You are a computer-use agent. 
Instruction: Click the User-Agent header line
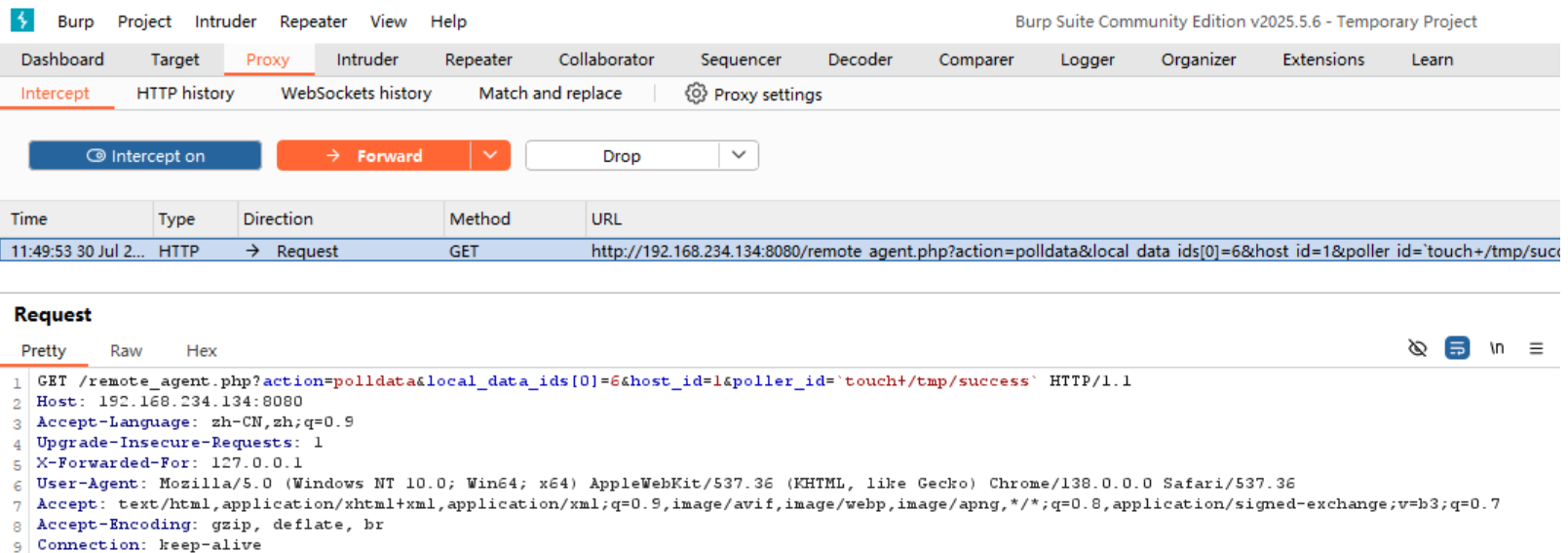666,484
